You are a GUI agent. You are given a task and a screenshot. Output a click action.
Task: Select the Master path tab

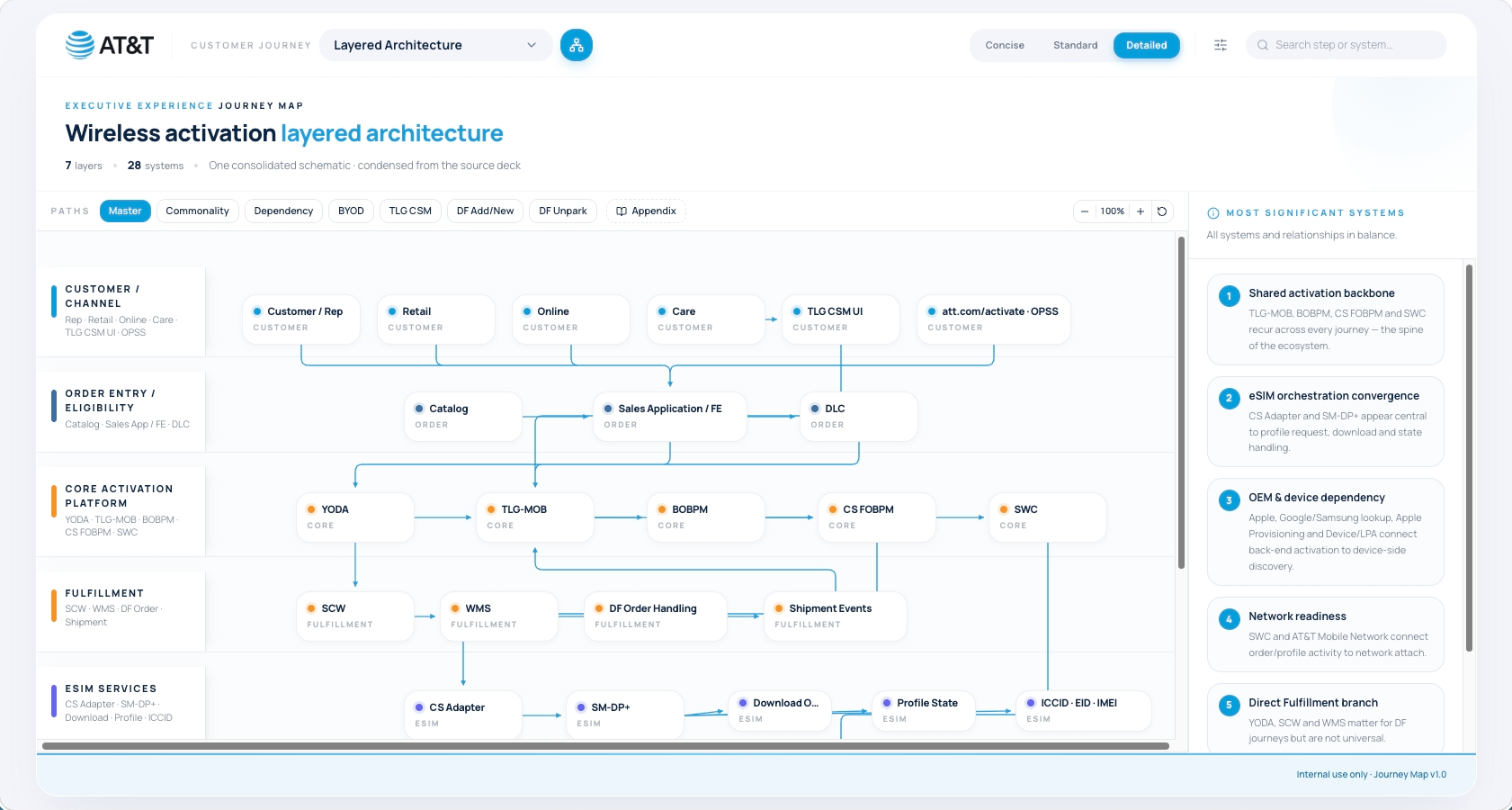click(x=125, y=211)
